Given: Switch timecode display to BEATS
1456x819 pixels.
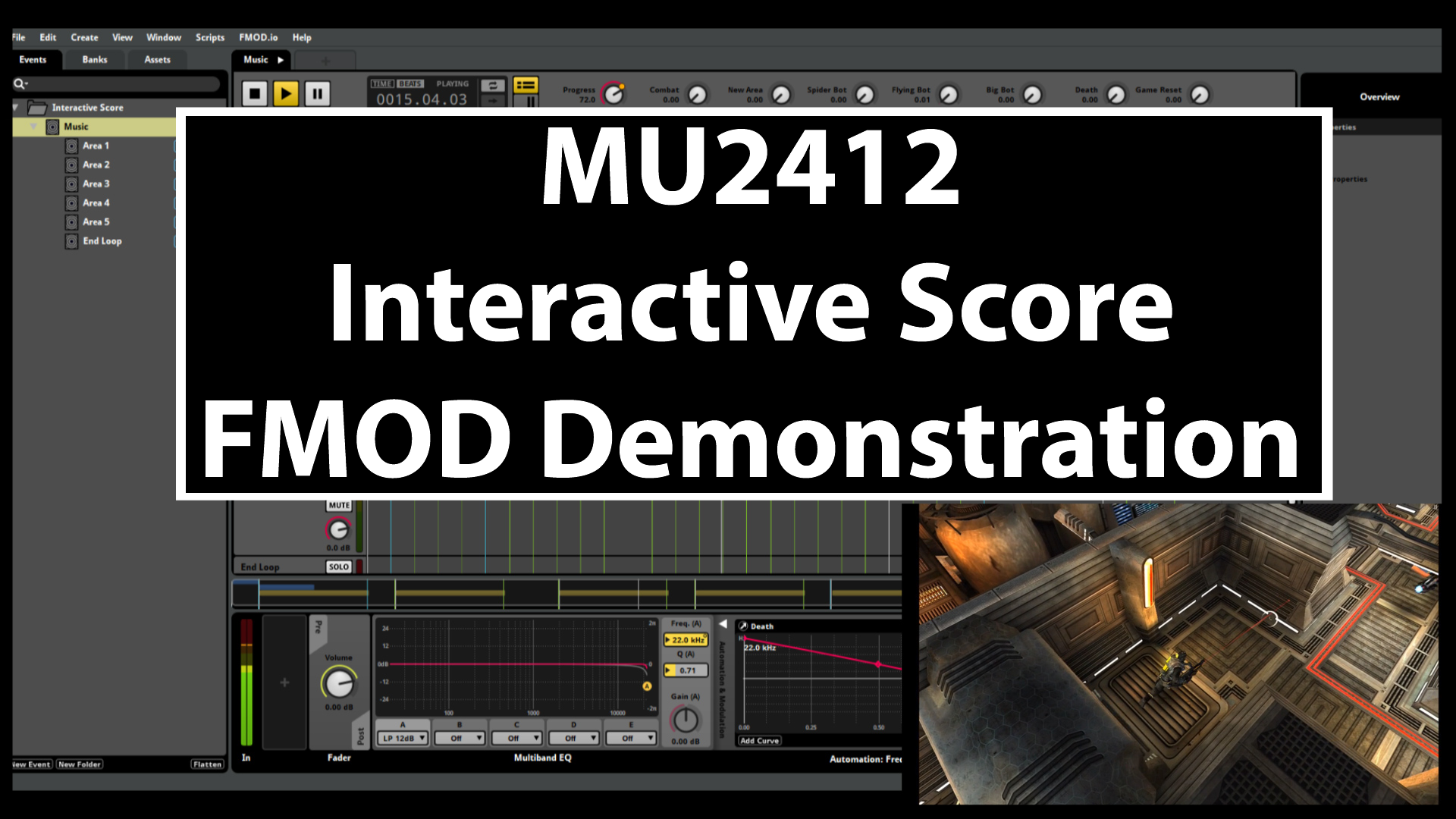Looking at the screenshot, I should click(409, 83).
